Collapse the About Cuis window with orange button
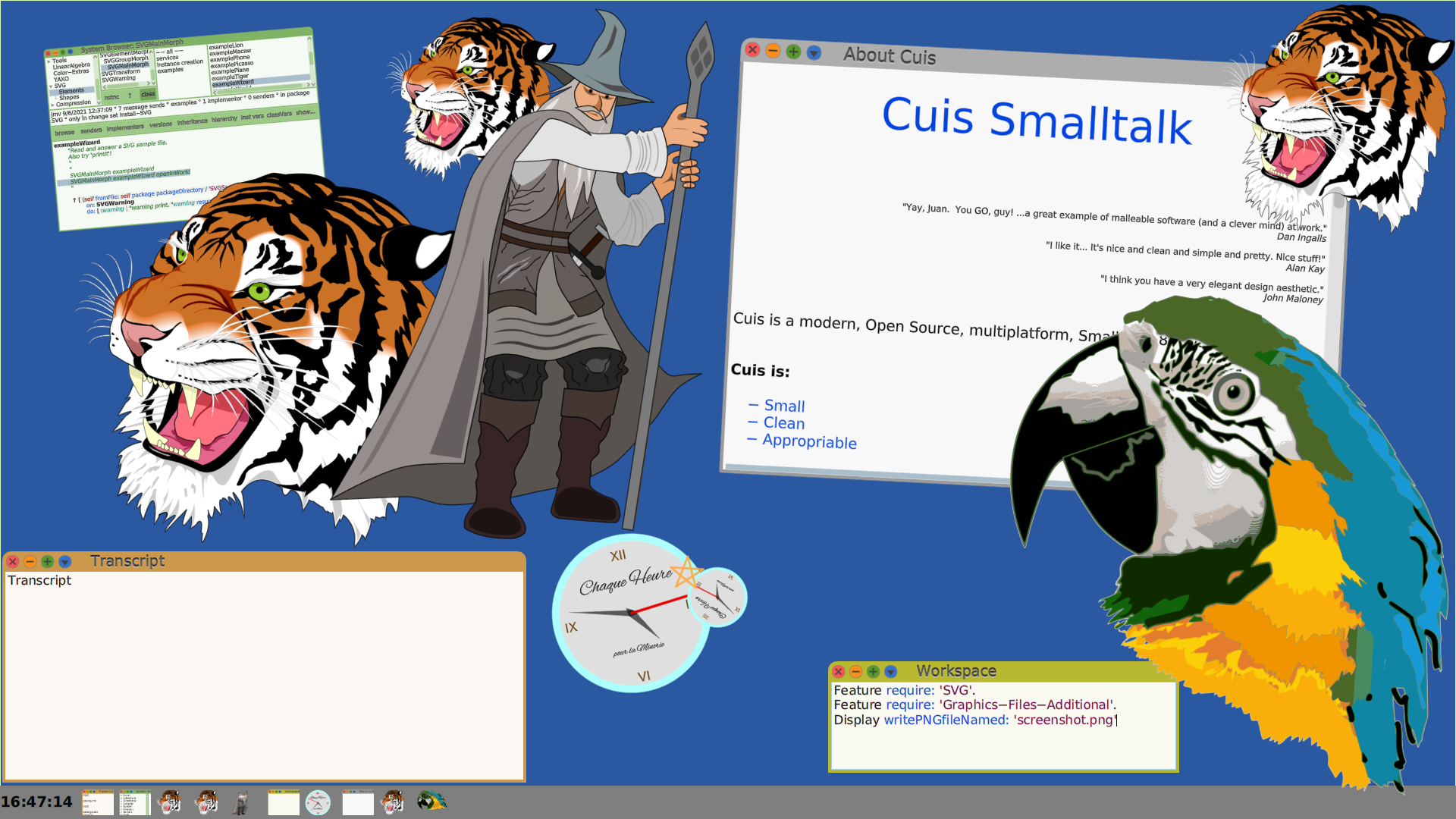The image size is (1456, 819). click(x=773, y=51)
